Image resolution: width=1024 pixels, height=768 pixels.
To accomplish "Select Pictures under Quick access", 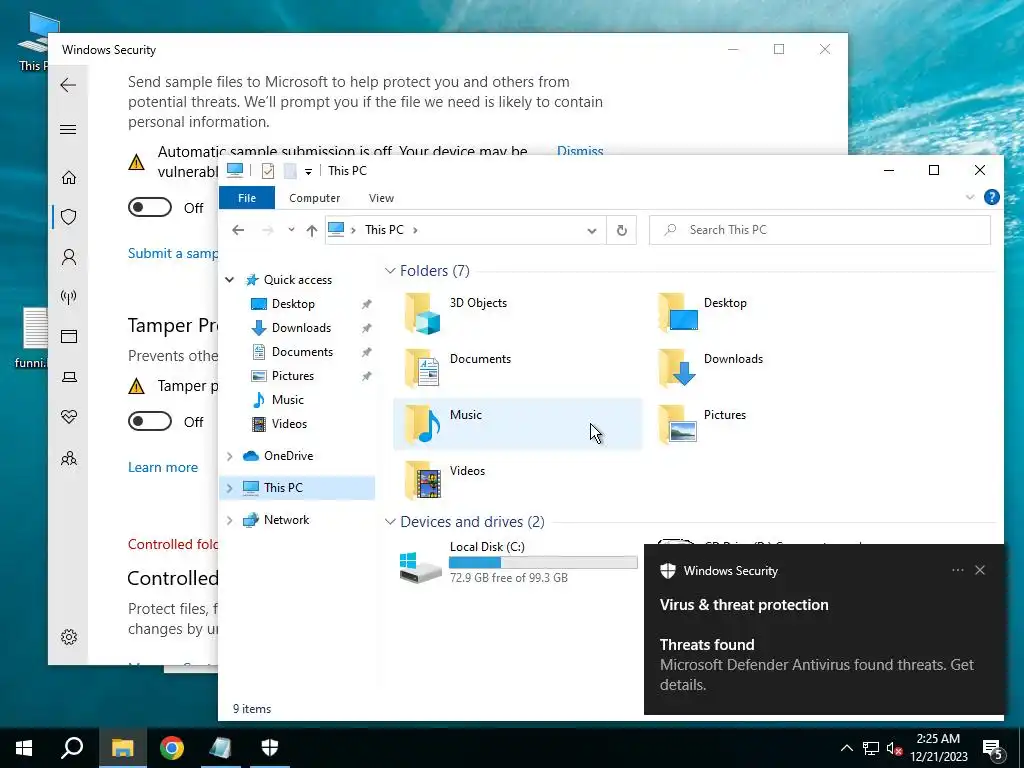I will click(293, 376).
